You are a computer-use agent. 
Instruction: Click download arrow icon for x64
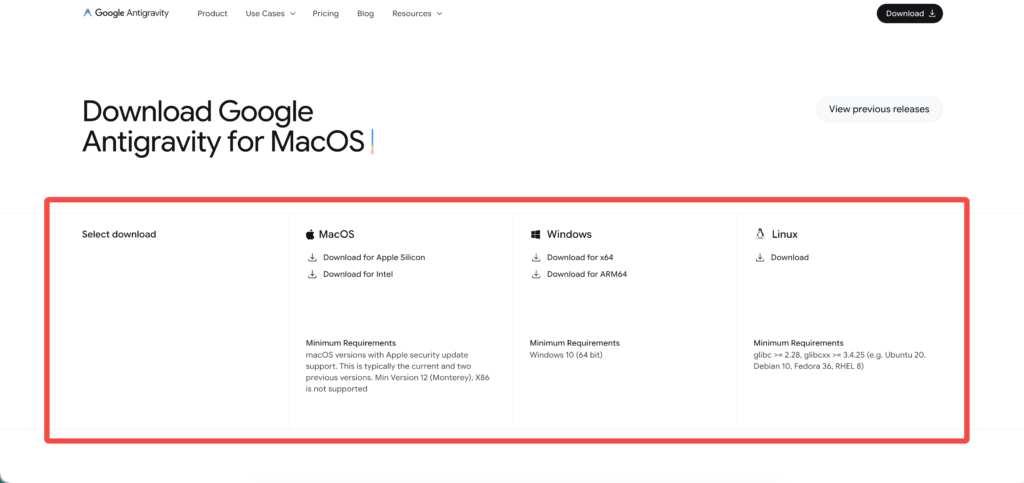(x=536, y=258)
